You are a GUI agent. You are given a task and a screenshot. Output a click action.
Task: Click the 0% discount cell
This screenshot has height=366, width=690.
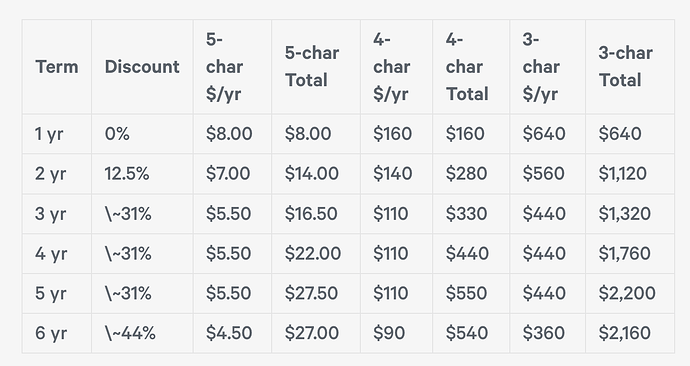[x=142, y=134]
